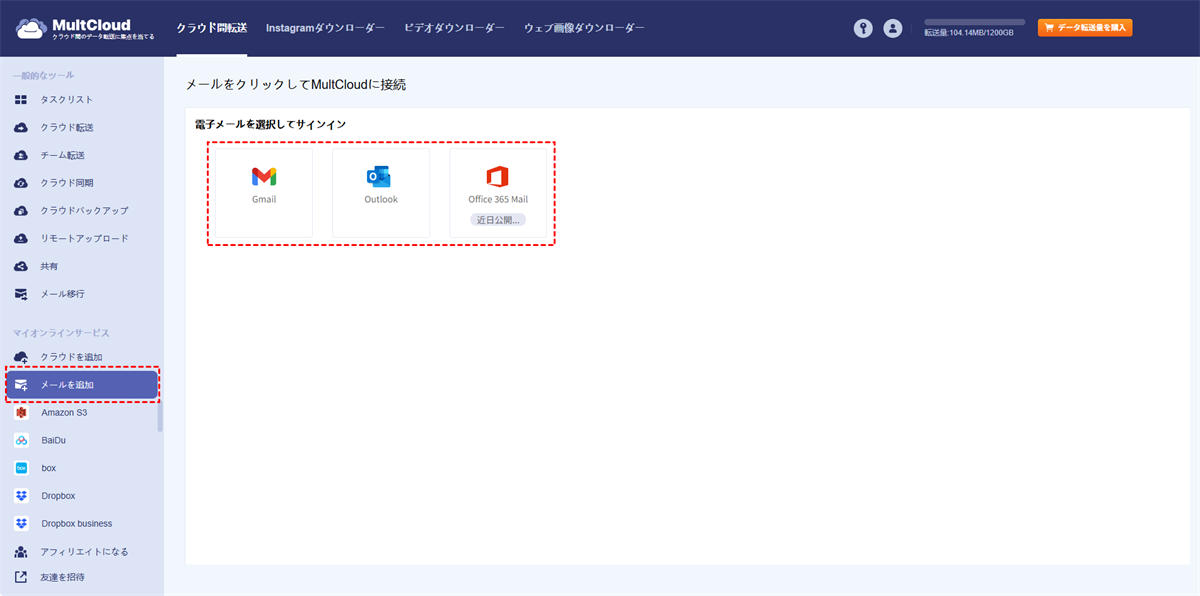Click the BaiDu label
The image size is (1200, 596).
(54, 440)
